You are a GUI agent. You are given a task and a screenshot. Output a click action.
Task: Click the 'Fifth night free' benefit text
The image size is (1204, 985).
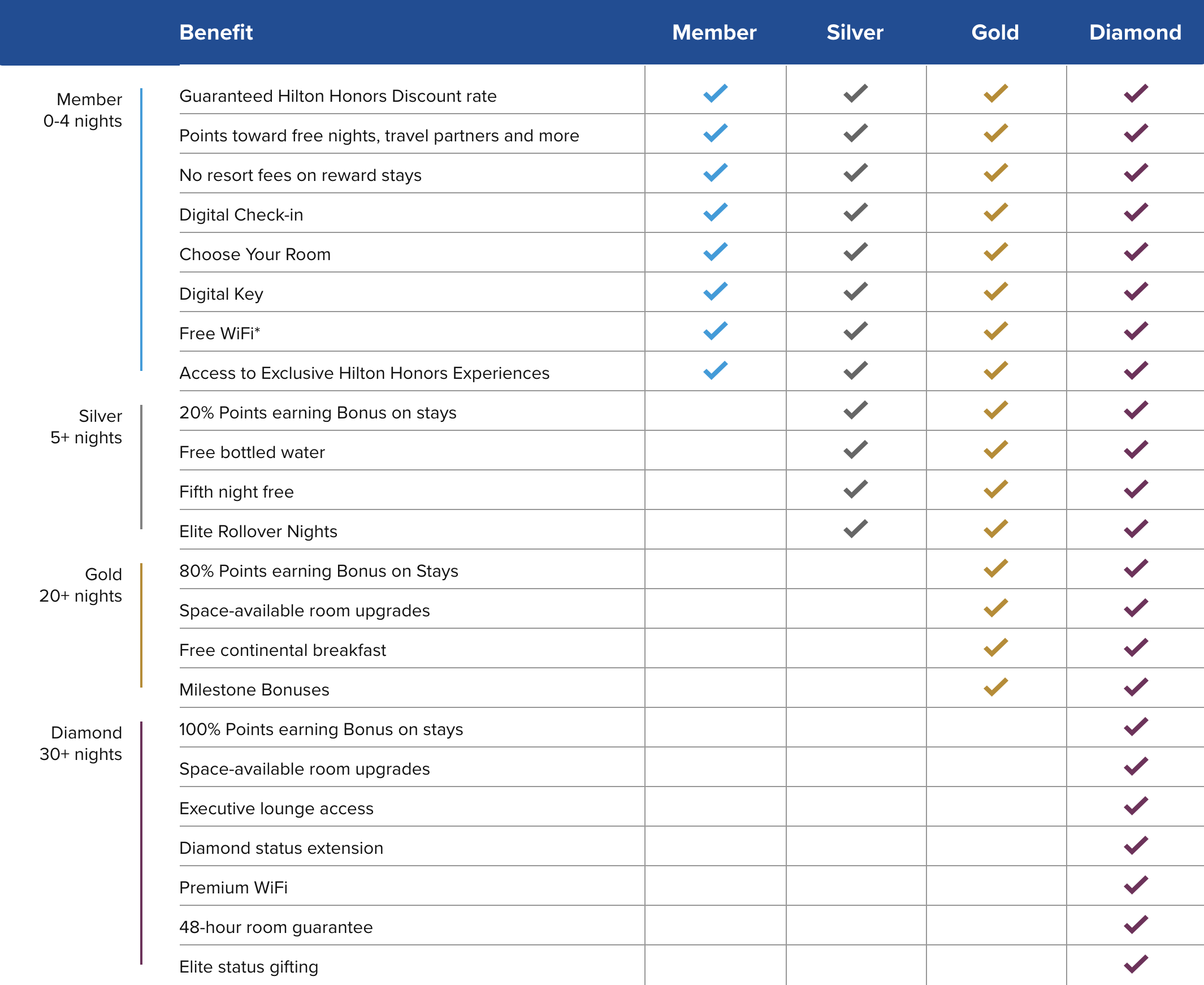pyautogui.click(x=236, y=492)
